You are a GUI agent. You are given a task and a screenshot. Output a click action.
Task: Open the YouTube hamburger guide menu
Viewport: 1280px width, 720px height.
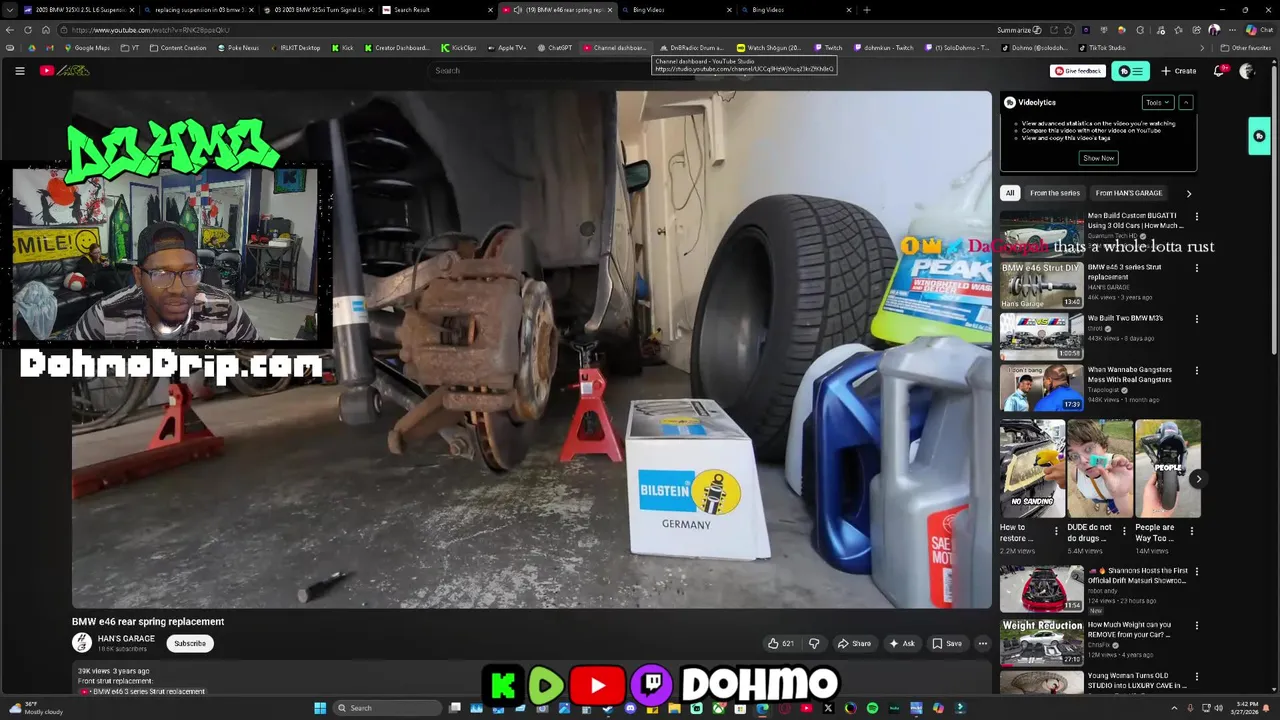pyautogui.click(x=19, y=71)
